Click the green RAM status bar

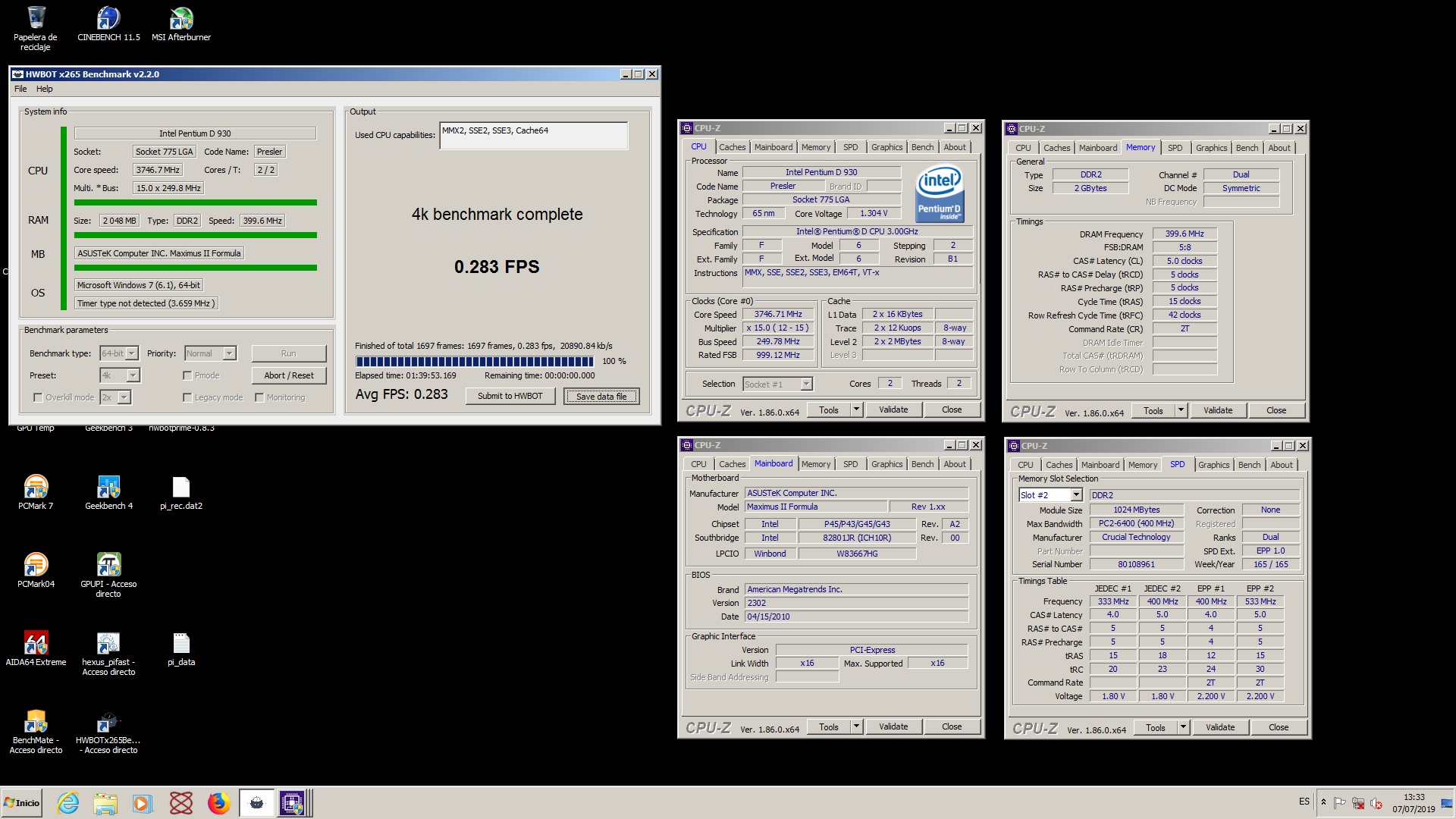195,235
